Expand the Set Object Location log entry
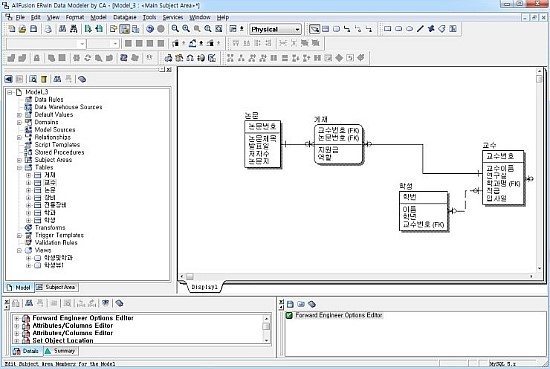Screen dimensions: 550x369 pos(16,341)
